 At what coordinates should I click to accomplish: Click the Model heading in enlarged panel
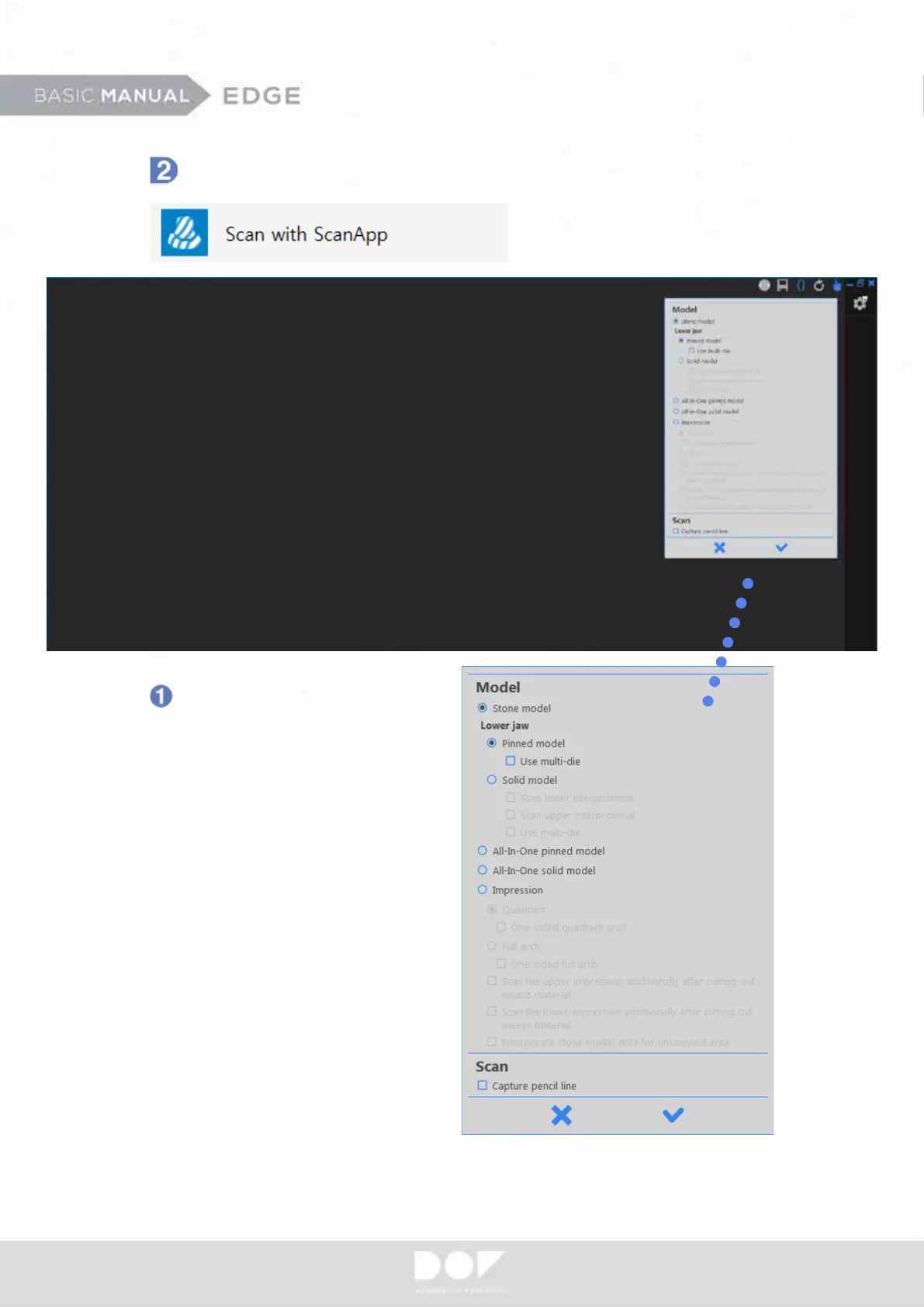click(498, 687)
